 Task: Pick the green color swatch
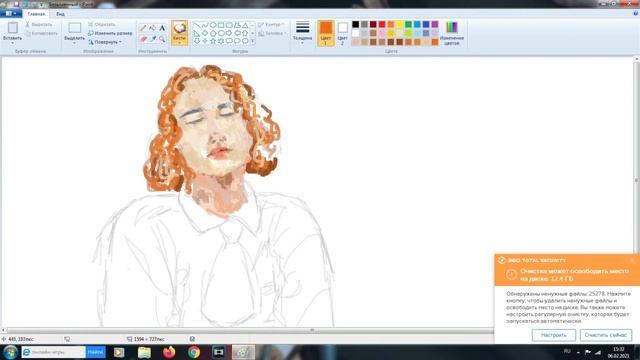pos(408,24)
